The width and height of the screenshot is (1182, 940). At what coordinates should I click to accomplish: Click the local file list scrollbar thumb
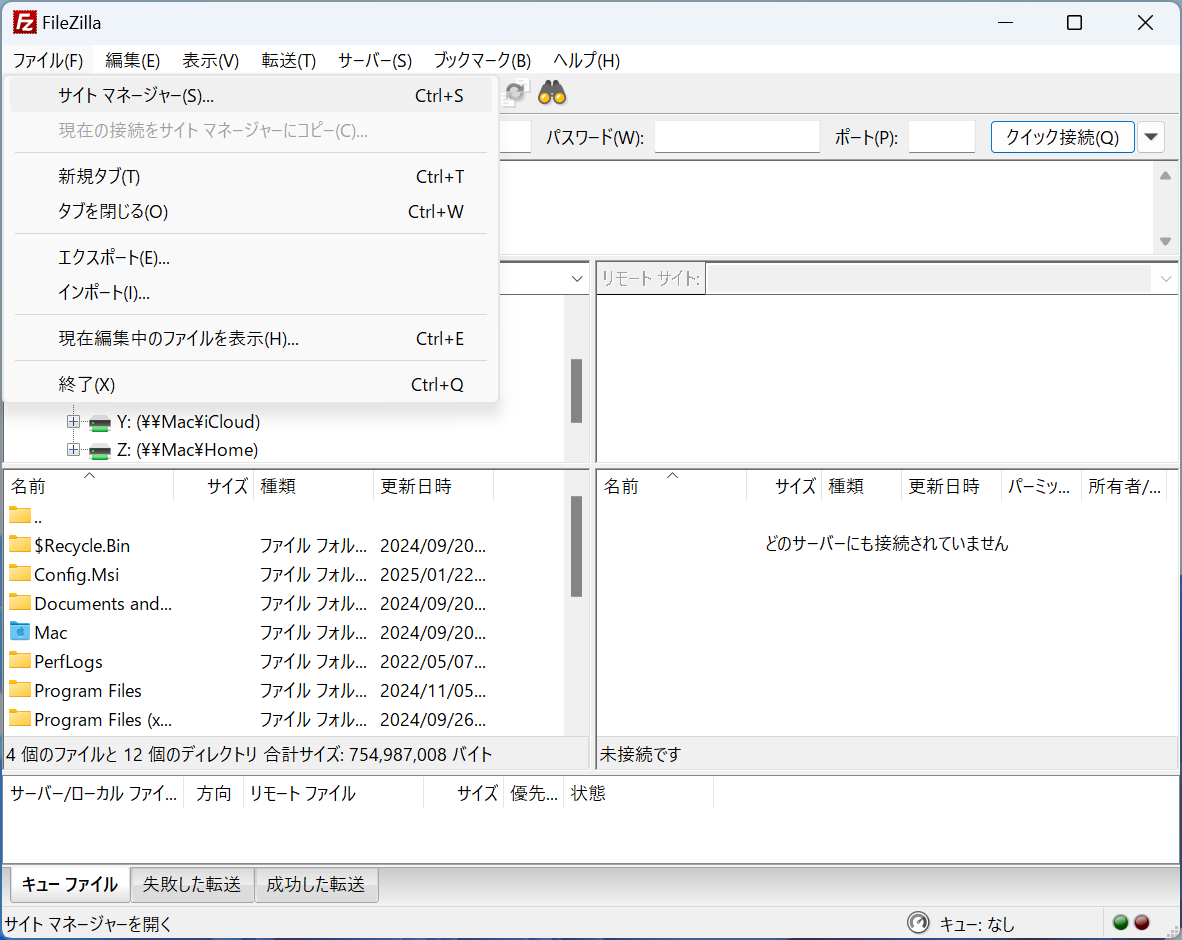pyautogui.click(x=577, y=546)
